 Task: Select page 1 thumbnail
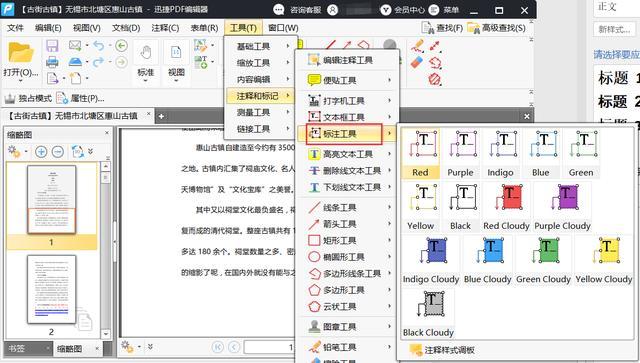click(51, 200)
